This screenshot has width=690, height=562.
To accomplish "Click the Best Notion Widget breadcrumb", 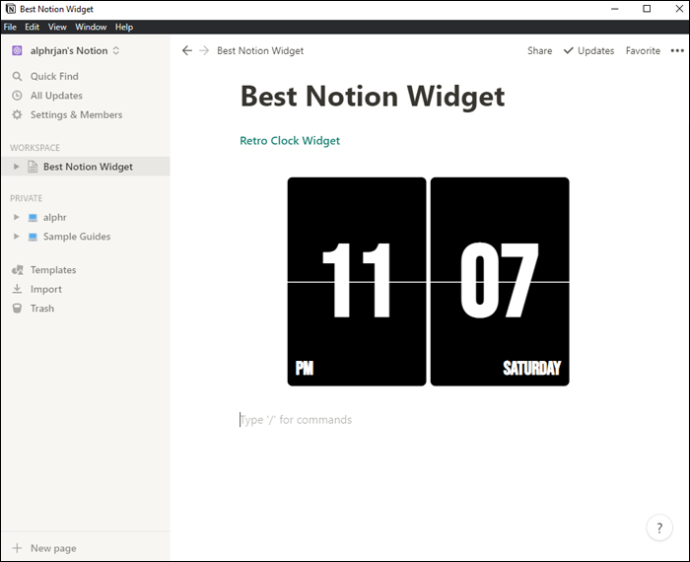I will [260, 51].
